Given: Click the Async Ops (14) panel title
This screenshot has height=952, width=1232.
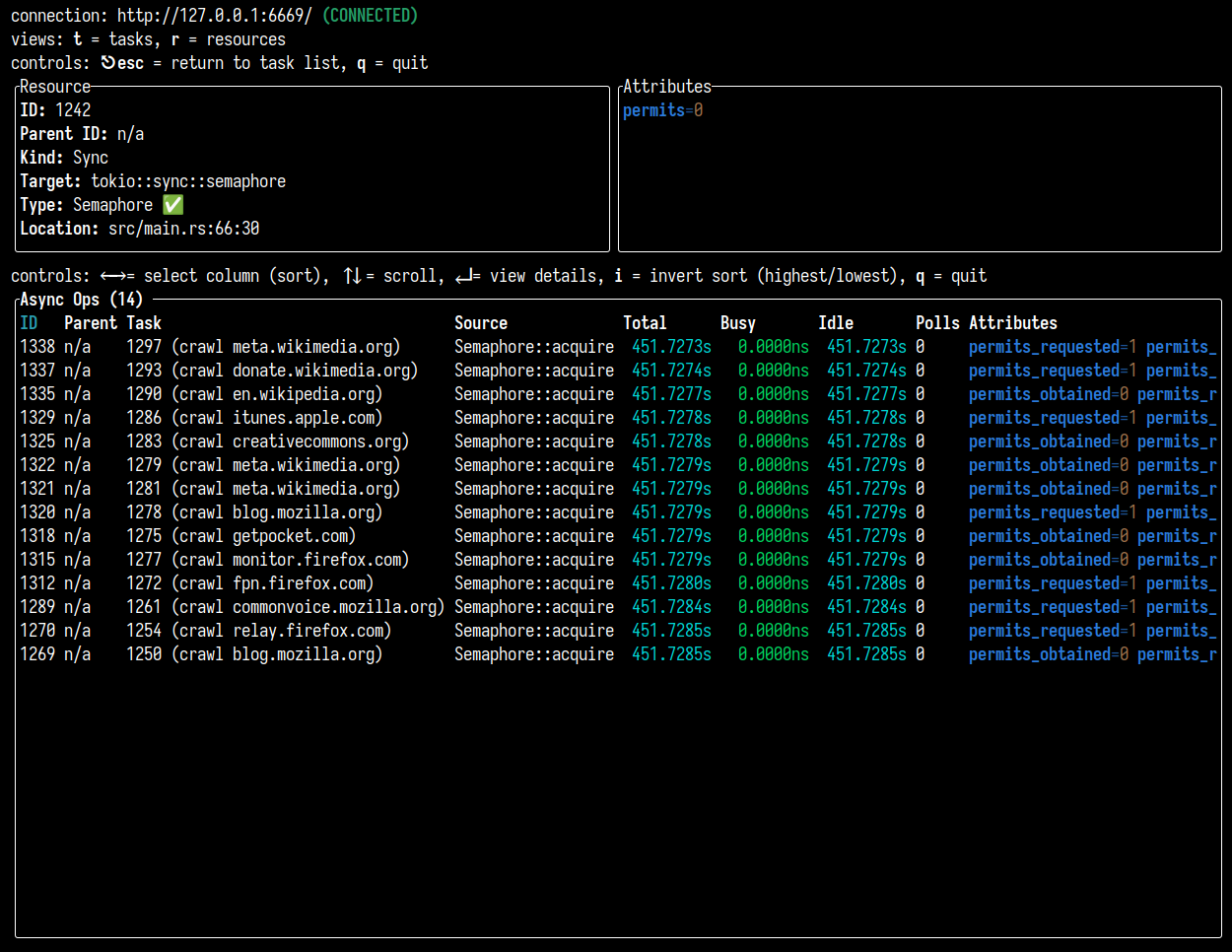Looking at the screenshot, I should (82, 300).
